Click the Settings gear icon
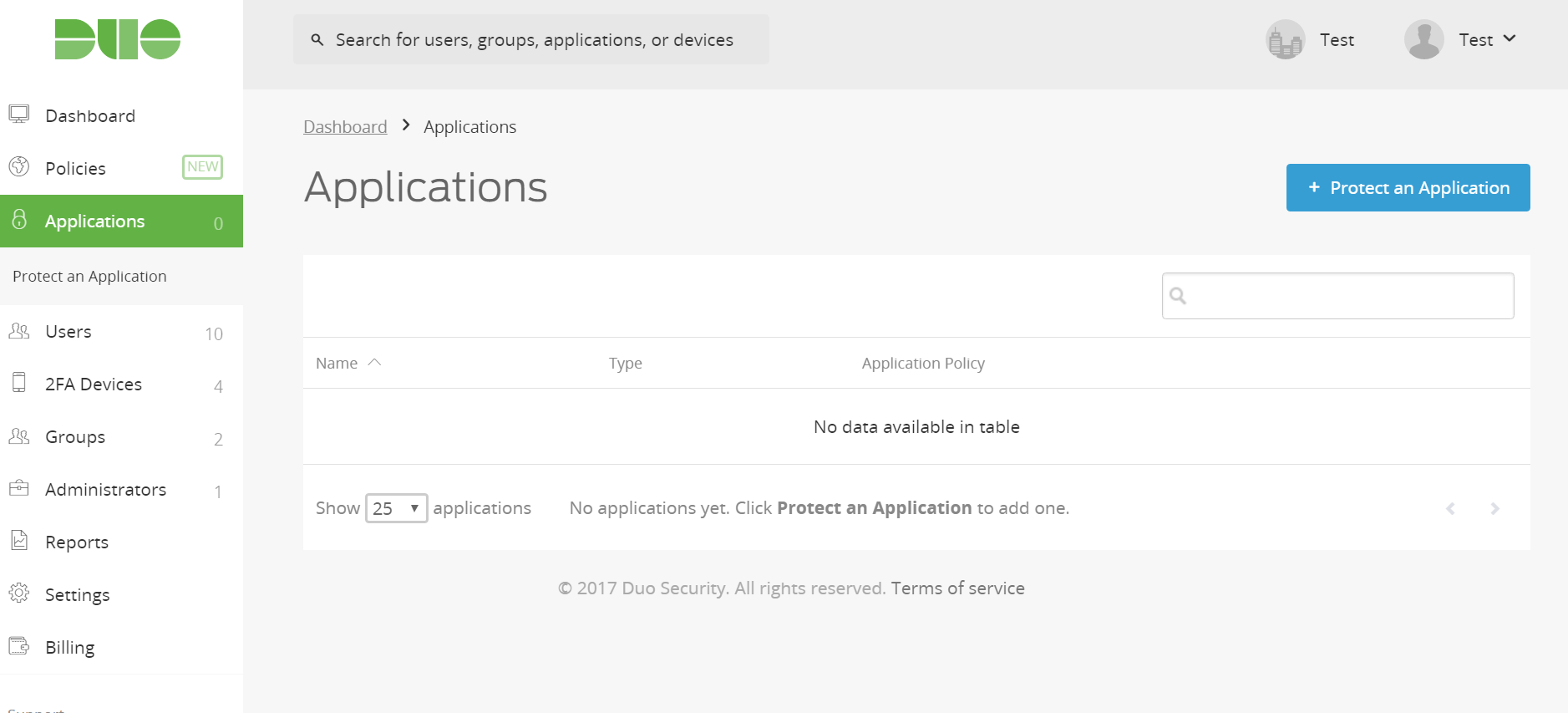This screenshot has width=1568, height=713. click(19, 593)
